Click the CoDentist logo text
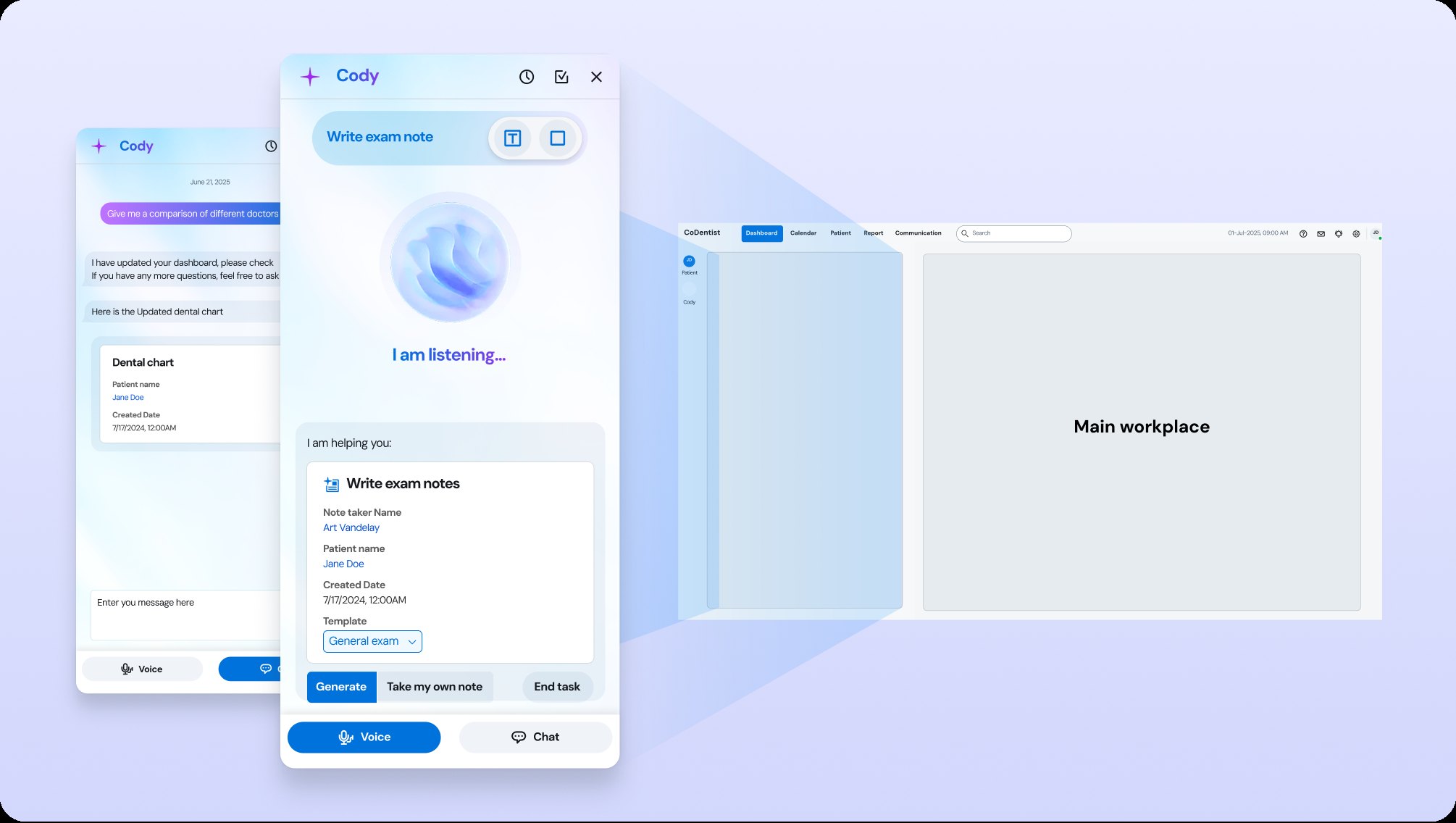This screenshot has width=1456, height=823. click(702, 233)
